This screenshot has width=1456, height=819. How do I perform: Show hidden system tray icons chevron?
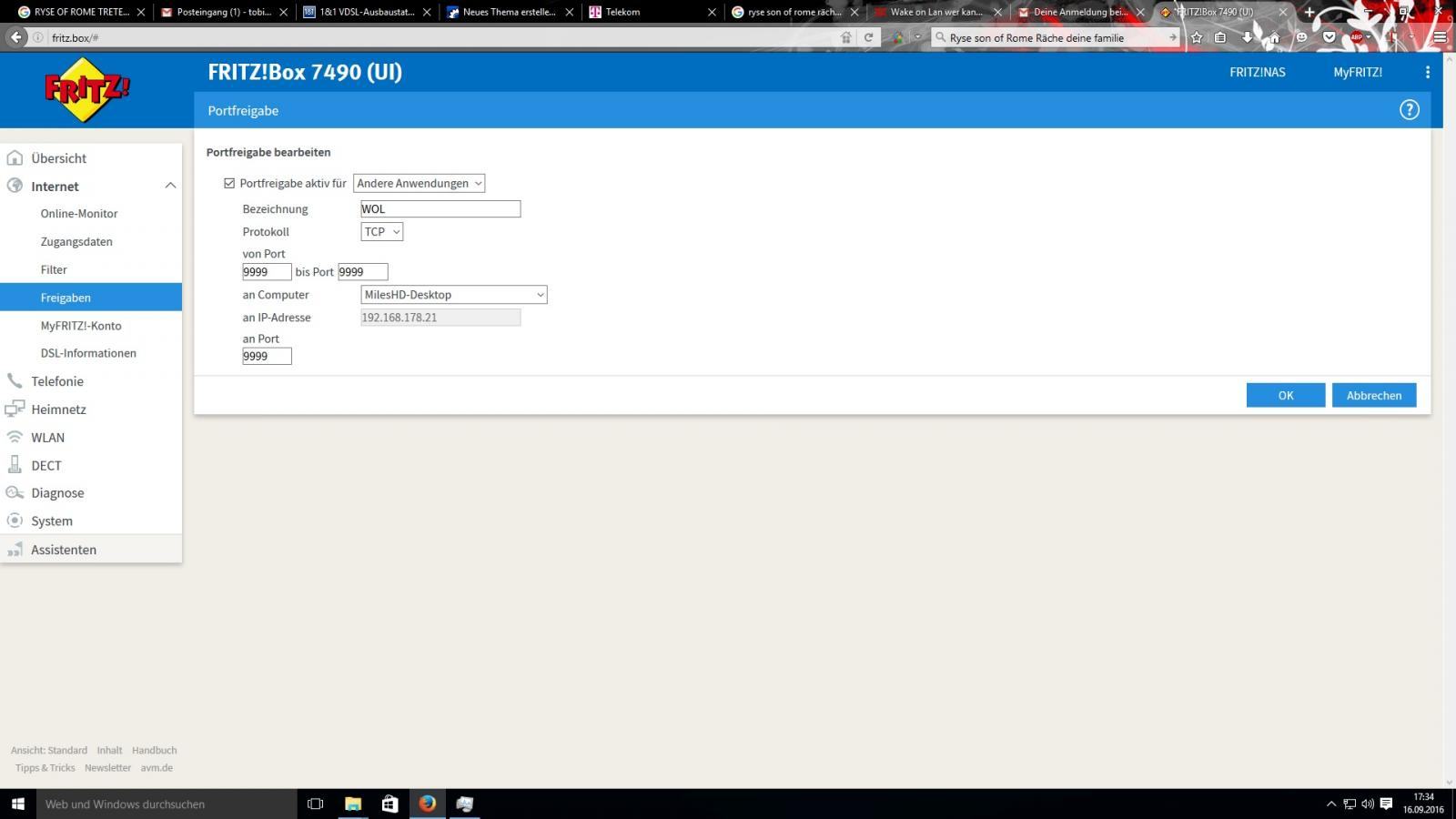[1331, 804]
